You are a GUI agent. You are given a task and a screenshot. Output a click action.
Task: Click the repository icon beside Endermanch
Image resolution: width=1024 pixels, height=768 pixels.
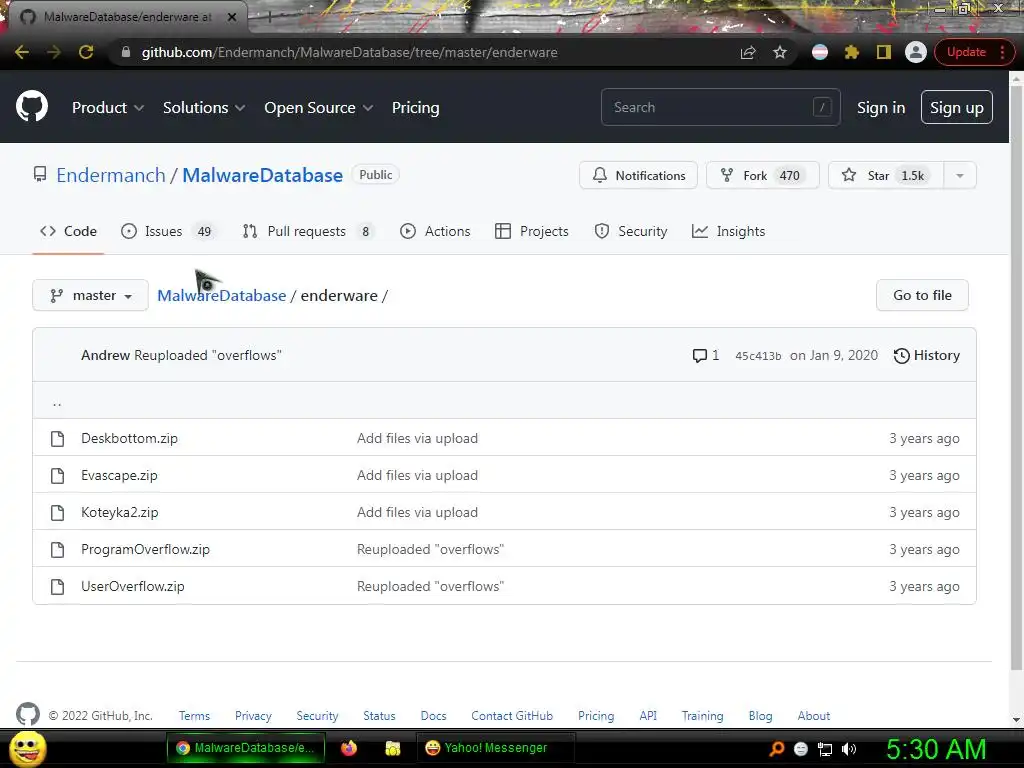40,174
